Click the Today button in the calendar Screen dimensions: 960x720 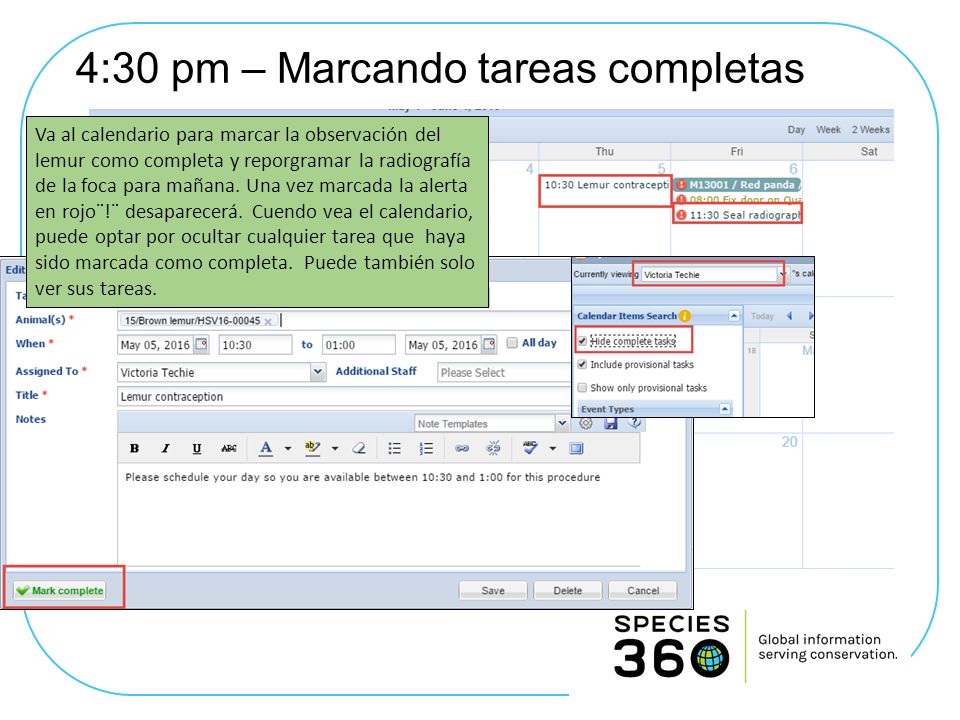pyautogui.click(x=762, y=316)
